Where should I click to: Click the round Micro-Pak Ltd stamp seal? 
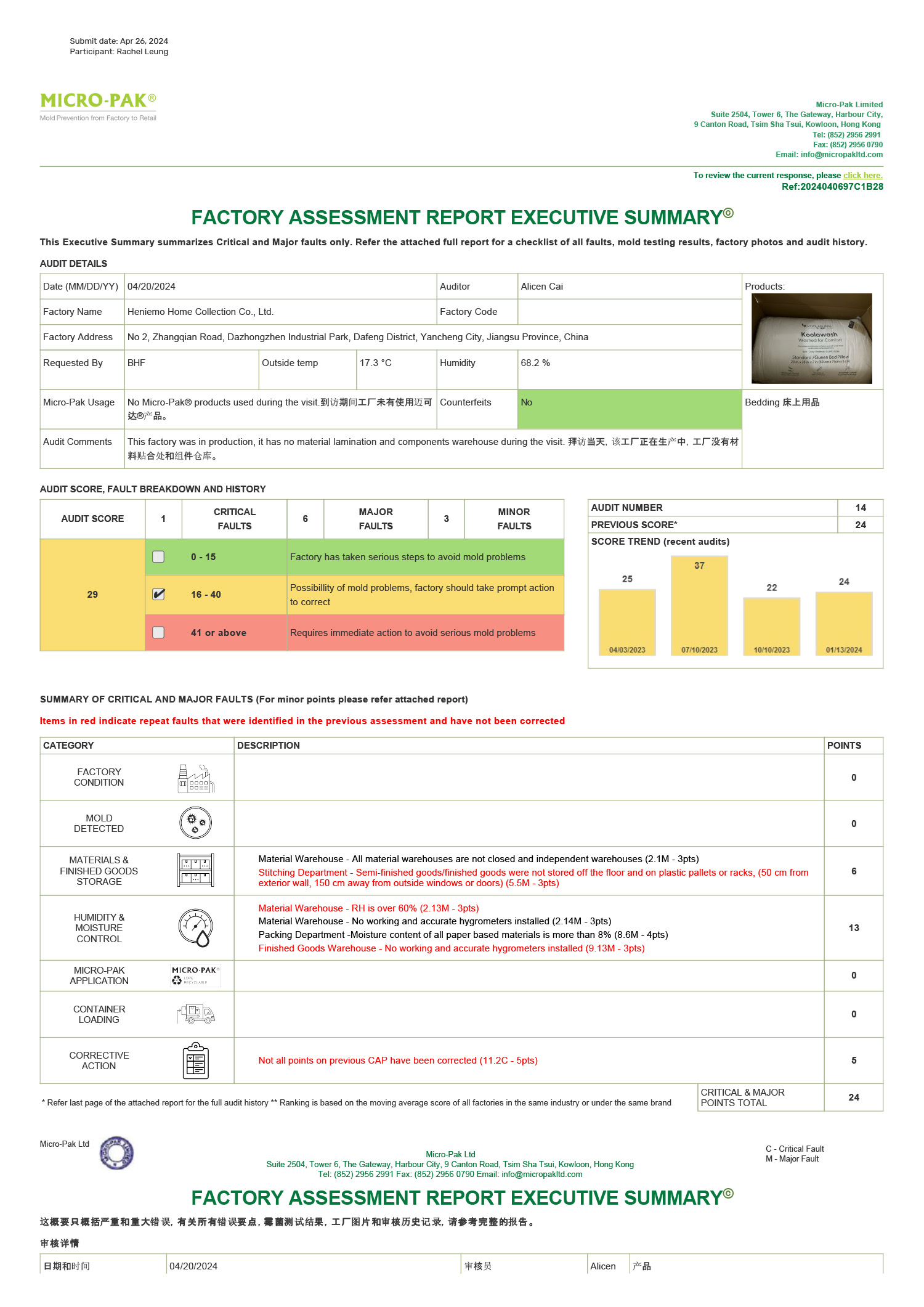pyautogui.click(x=116, y=1153)
